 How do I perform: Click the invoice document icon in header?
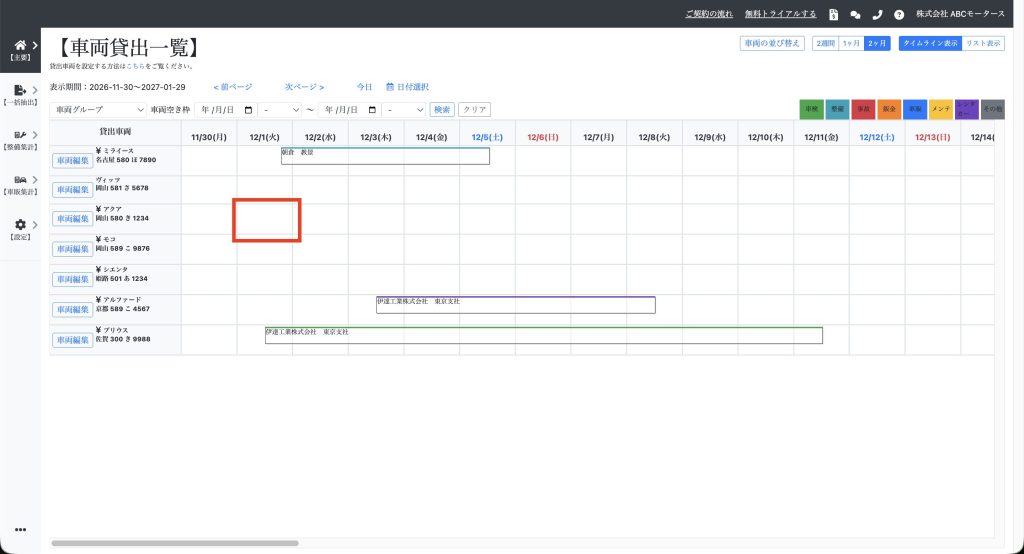click(x=833, y=14)
